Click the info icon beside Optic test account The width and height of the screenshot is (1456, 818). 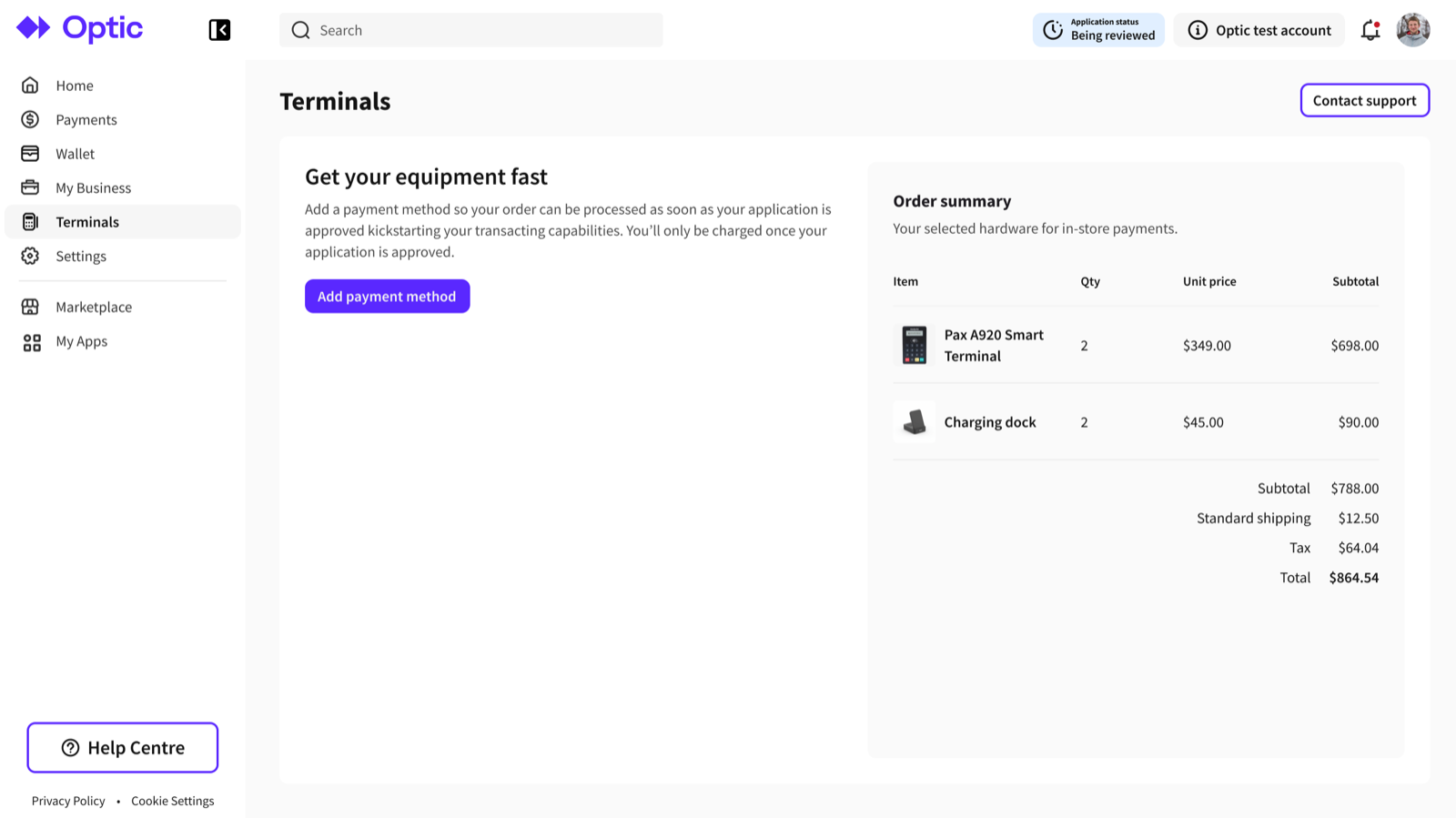[x=1198, y=30]
